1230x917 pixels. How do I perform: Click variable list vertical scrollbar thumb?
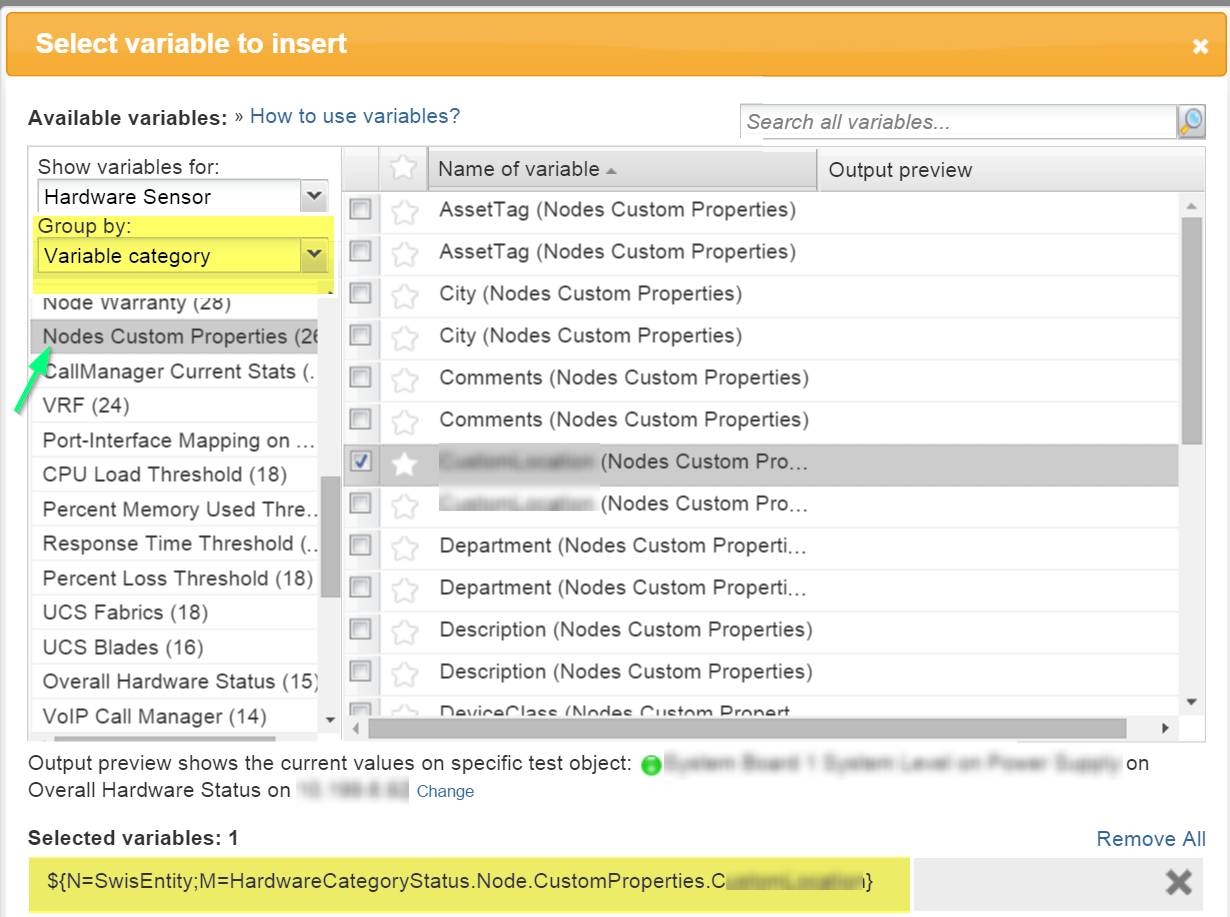click(x=1191, y=330)
